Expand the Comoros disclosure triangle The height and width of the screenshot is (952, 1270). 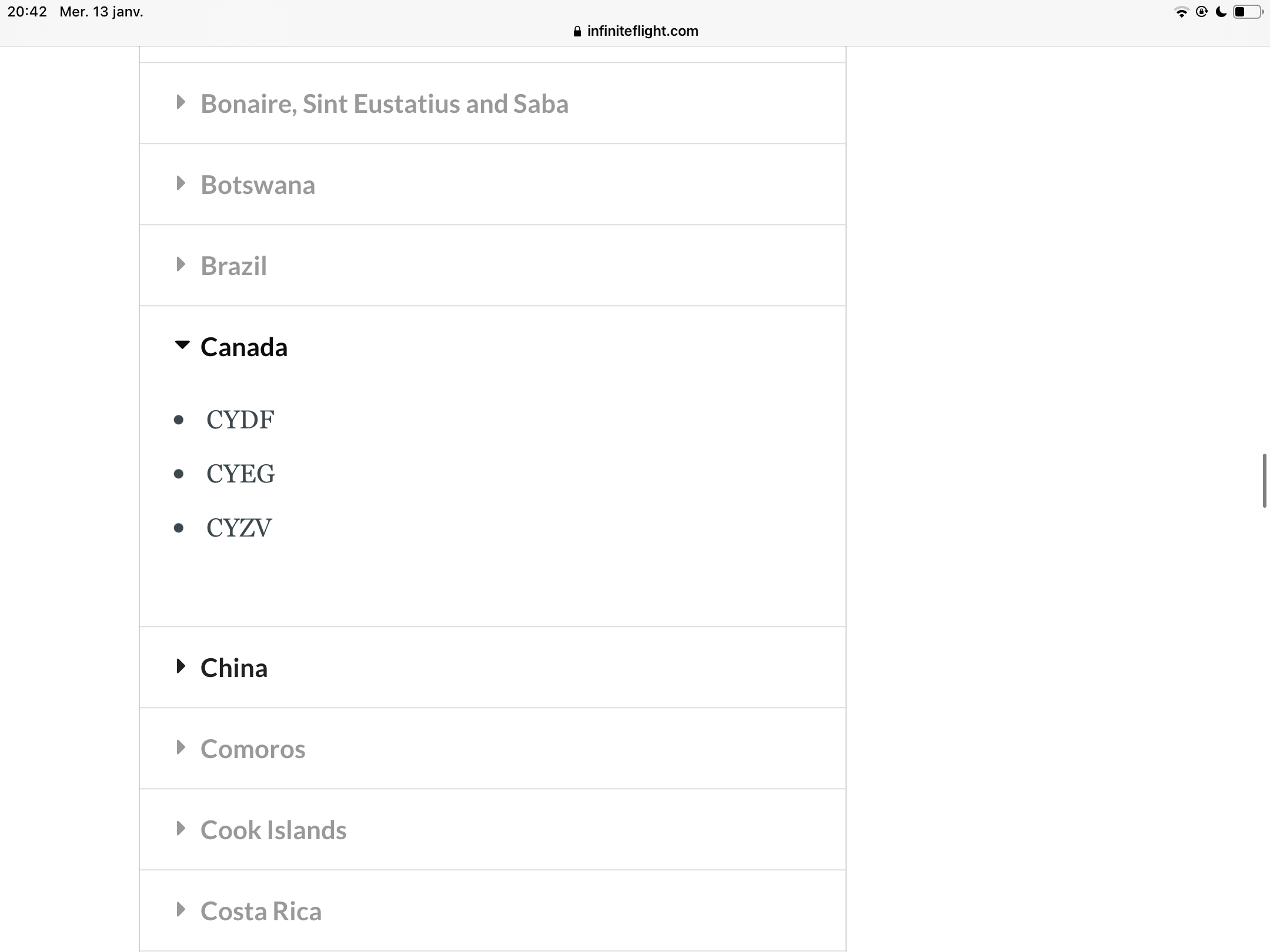(x=181, y=747)
